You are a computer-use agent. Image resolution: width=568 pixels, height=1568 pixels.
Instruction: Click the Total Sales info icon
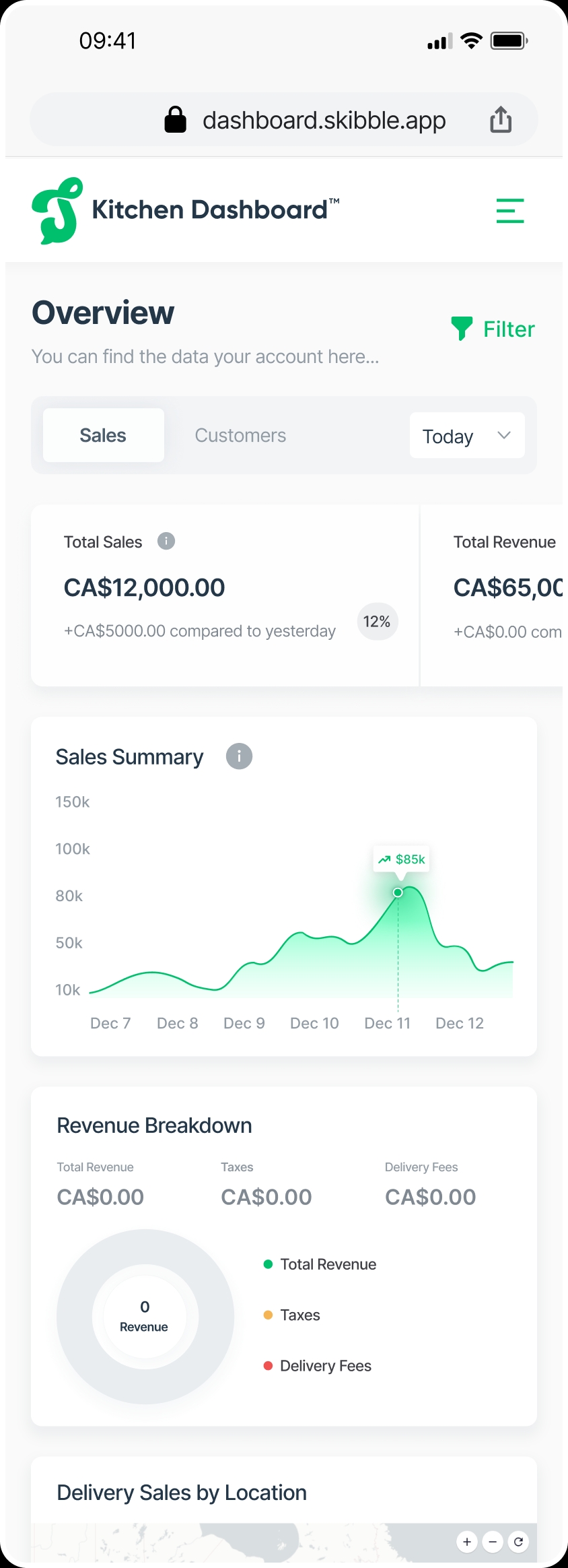(x=166, y=542)
